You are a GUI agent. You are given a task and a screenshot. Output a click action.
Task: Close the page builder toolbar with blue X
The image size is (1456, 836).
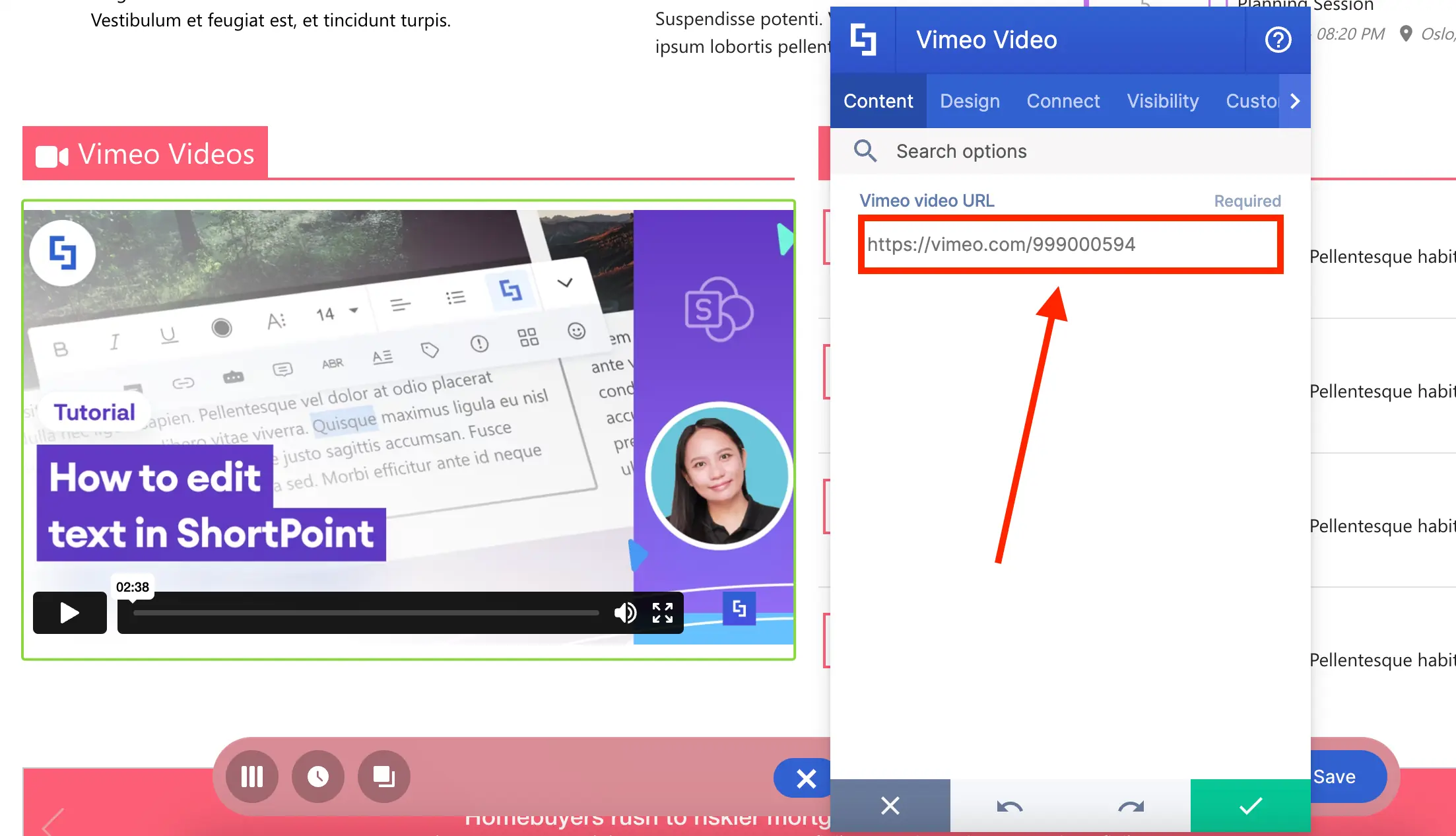pos(805,778)
